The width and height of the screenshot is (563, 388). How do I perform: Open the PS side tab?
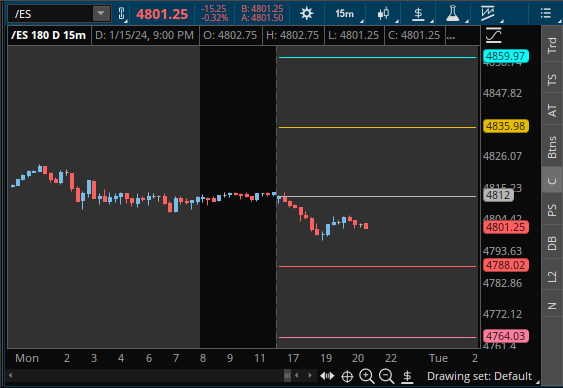click(552, 210)
